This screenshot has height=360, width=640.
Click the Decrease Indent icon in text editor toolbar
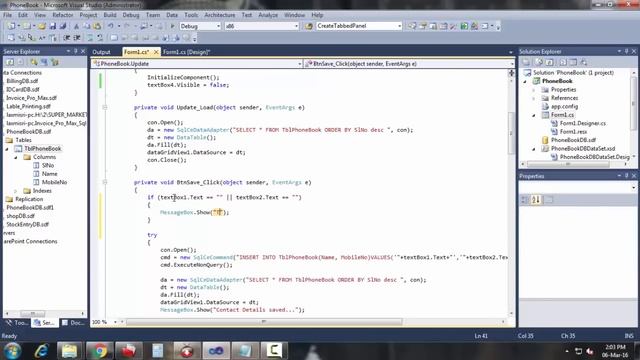67,38
